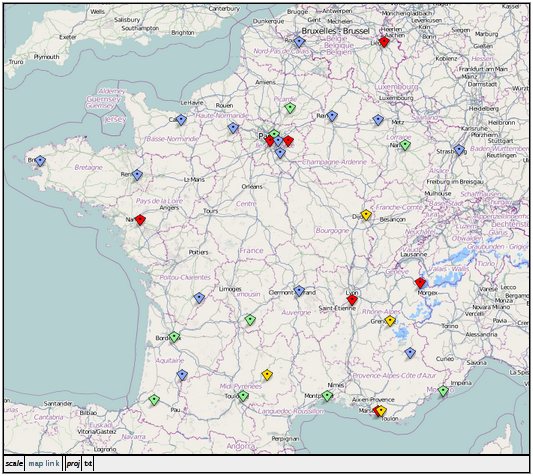Click the Plymouth city label

pyautogui.click(x=47, y=57)
